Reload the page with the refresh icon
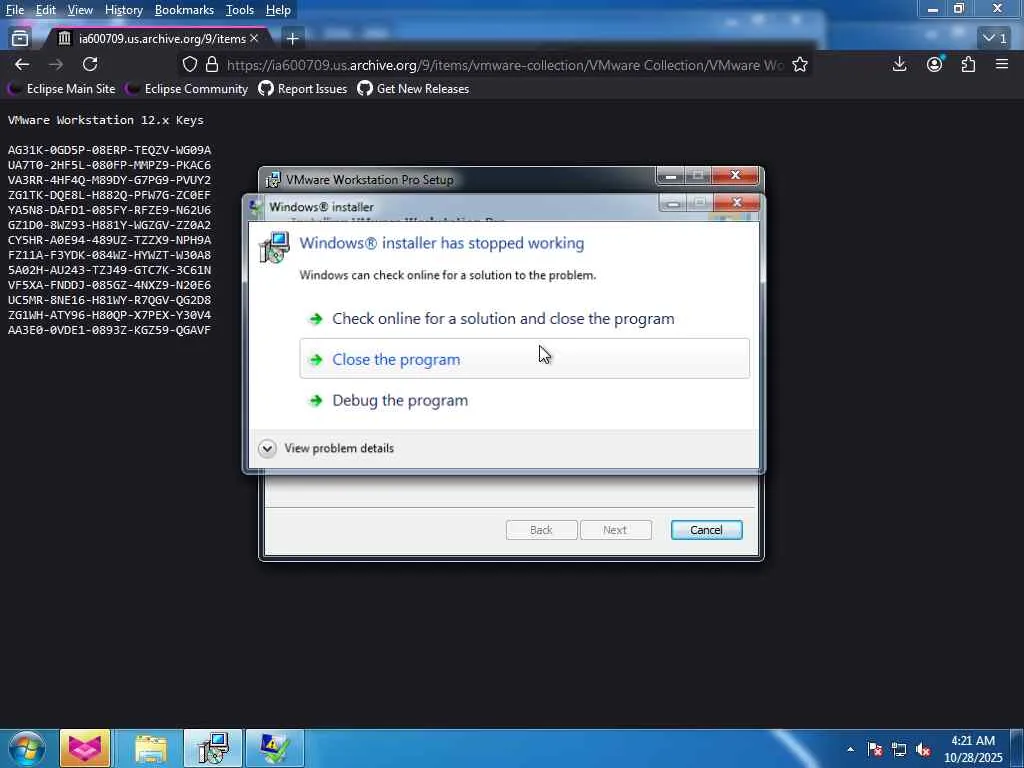 coord(90,64)
